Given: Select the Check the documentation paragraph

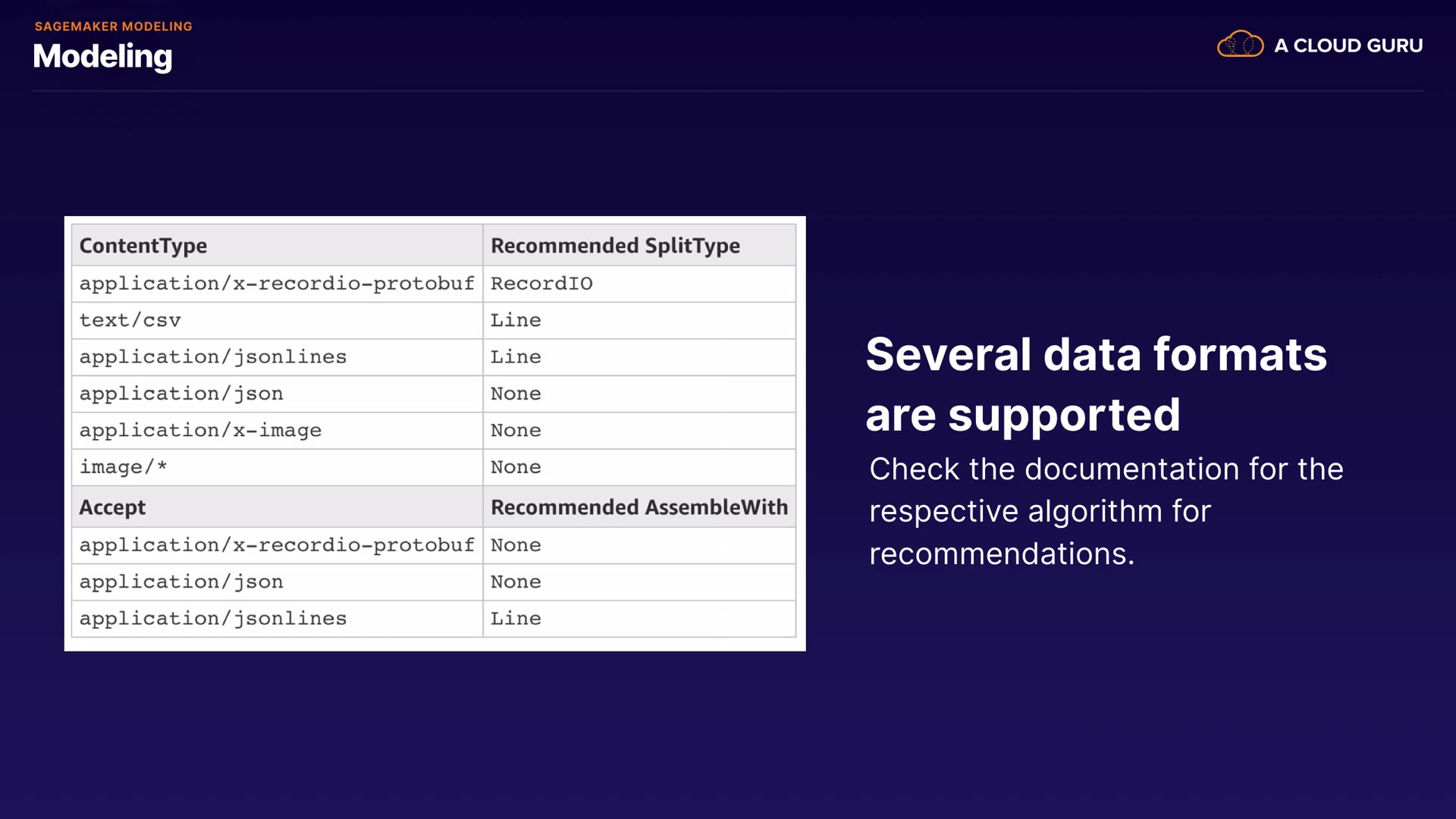Looking at the screenshot, I should pyautogui.click(x=1106, y=511).
